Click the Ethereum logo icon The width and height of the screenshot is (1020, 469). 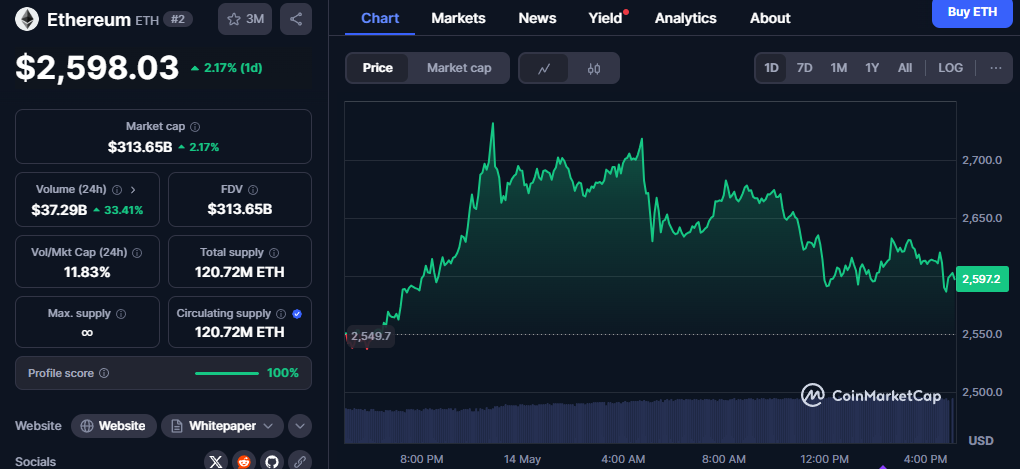click(27, 19)
